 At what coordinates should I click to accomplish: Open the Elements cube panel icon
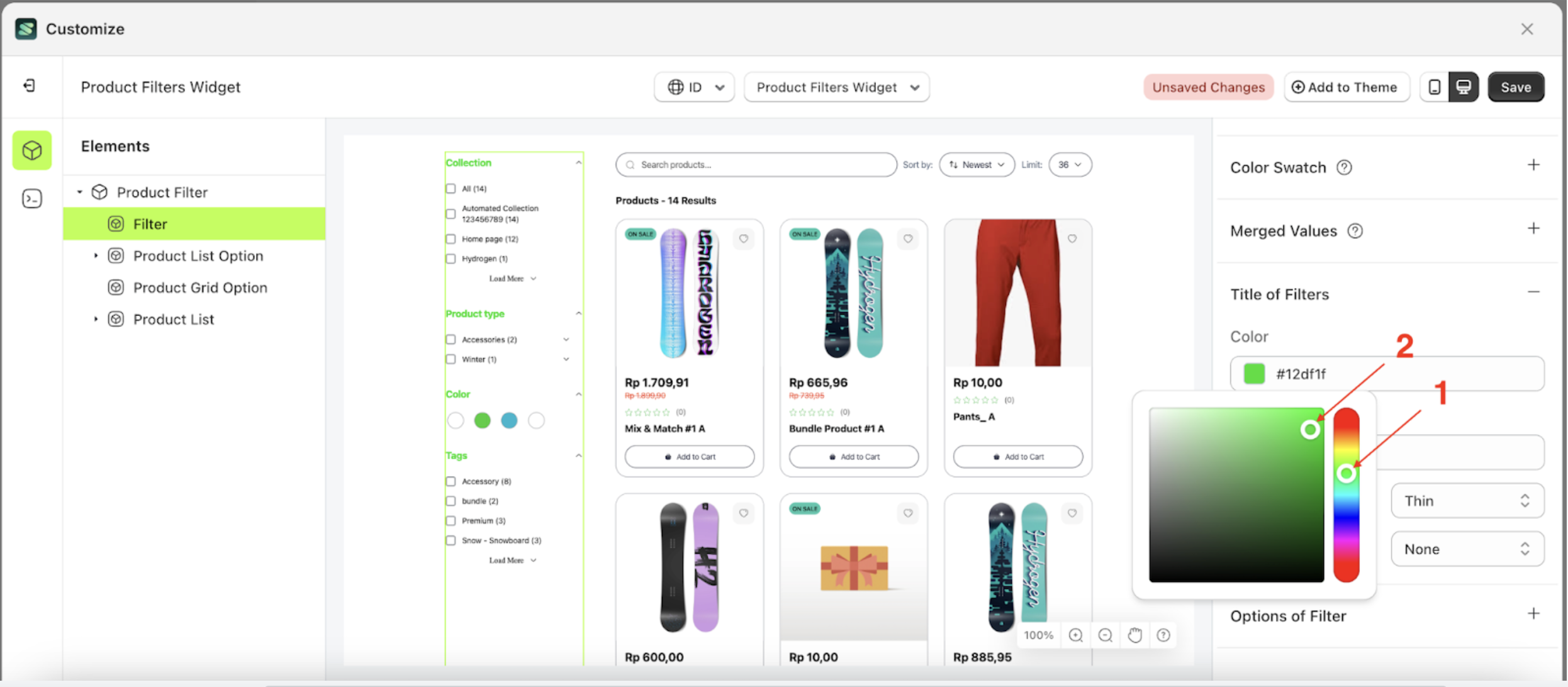(32, 150)
